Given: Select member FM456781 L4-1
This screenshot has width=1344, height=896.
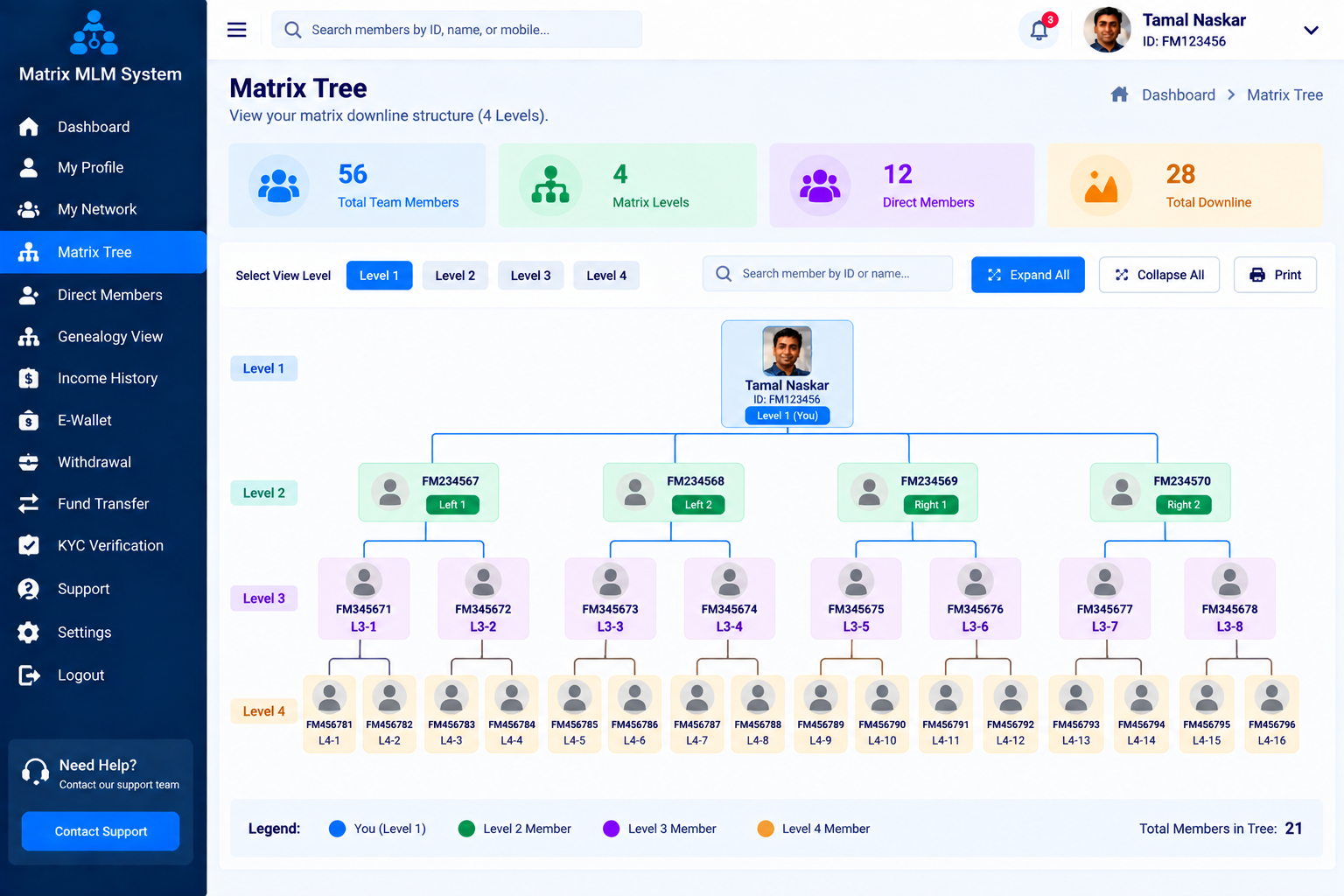Looking at the screenshot, I should (329, 714).
